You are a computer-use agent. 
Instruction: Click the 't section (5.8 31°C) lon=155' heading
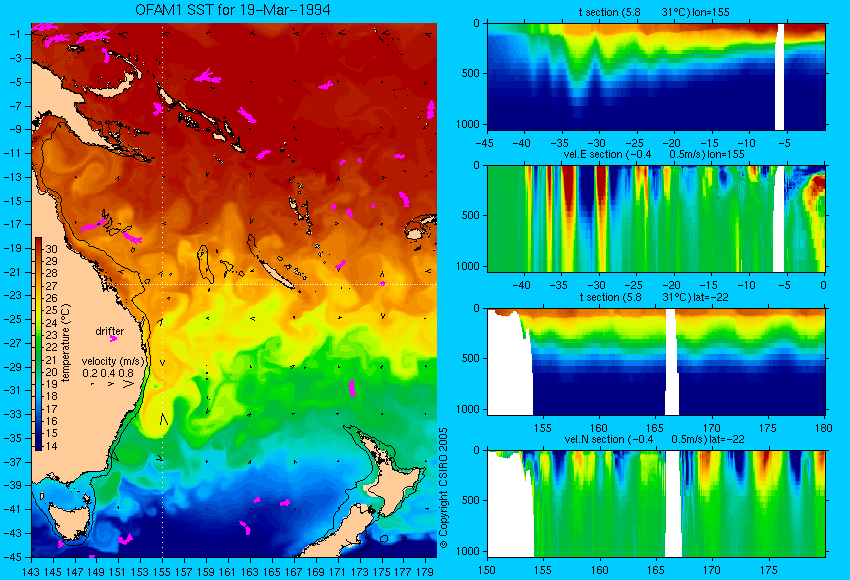tap(654, 12)
